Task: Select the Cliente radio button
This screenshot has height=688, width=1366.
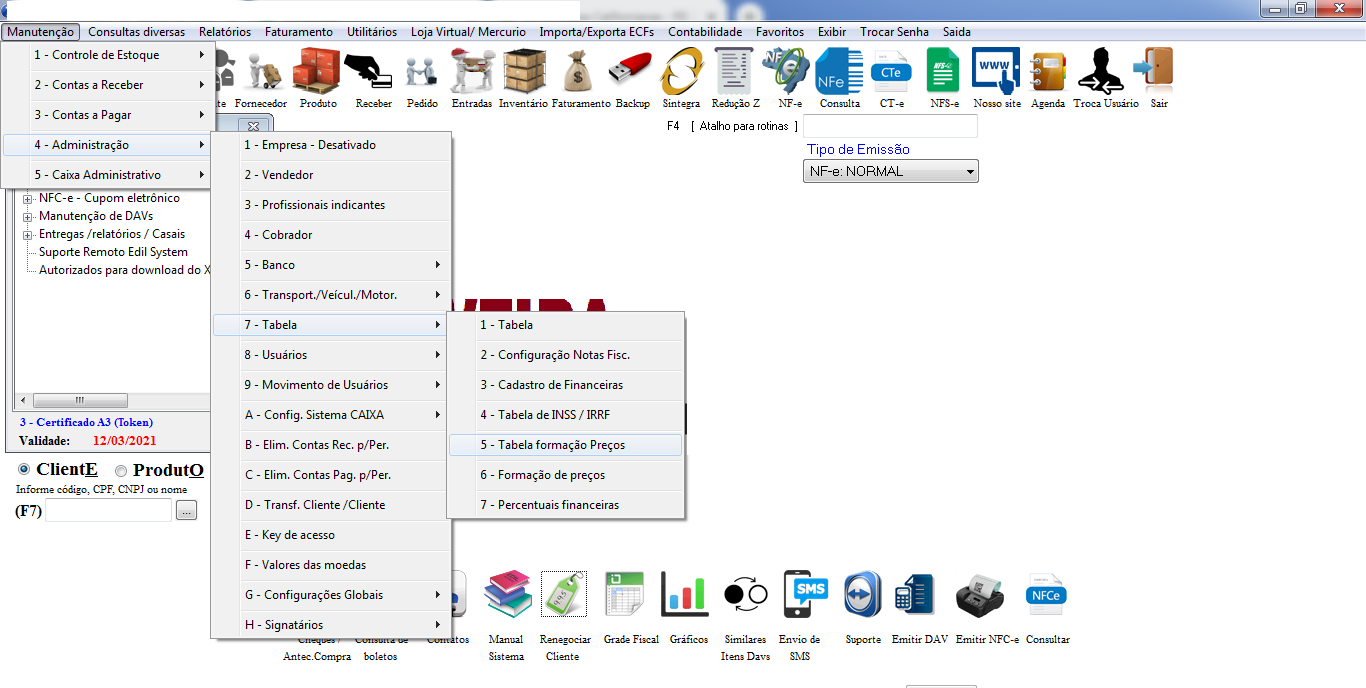Action: click(25, 470)
